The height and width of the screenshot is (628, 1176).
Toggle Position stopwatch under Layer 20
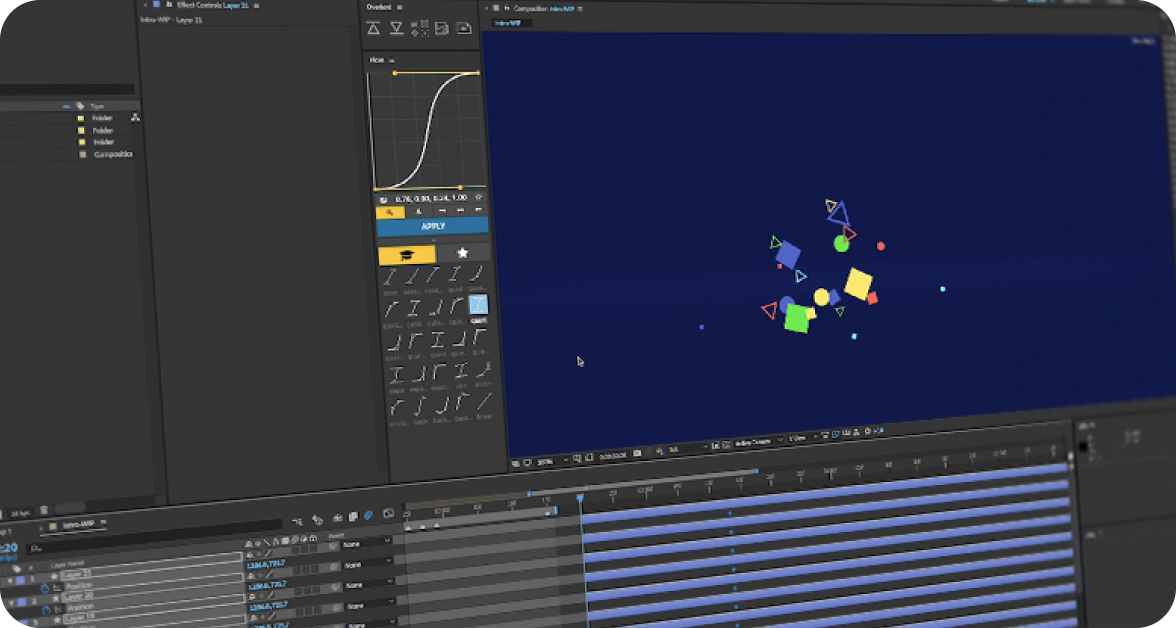click(46, 611)
